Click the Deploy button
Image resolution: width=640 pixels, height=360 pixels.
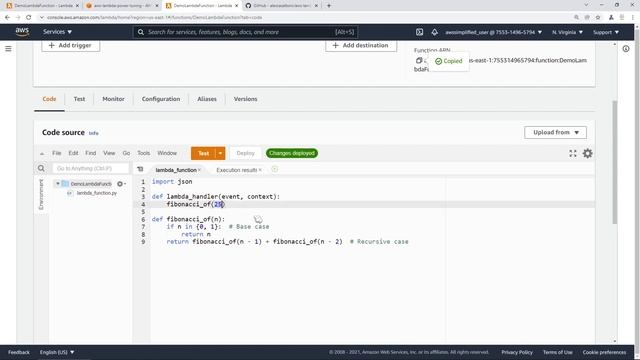245,153
